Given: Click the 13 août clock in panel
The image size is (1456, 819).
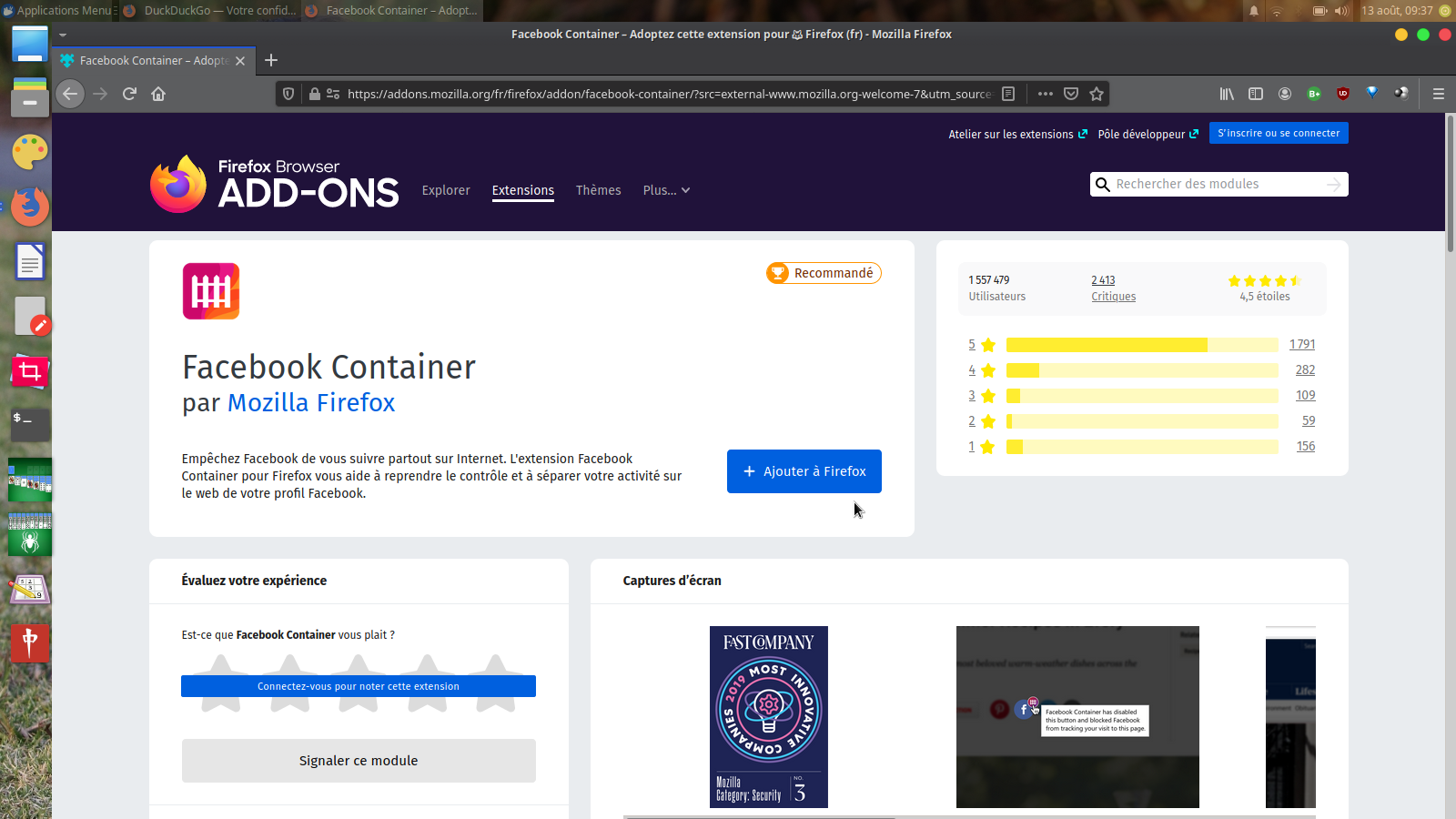Looking at the screenshot, I should 1397,11.
